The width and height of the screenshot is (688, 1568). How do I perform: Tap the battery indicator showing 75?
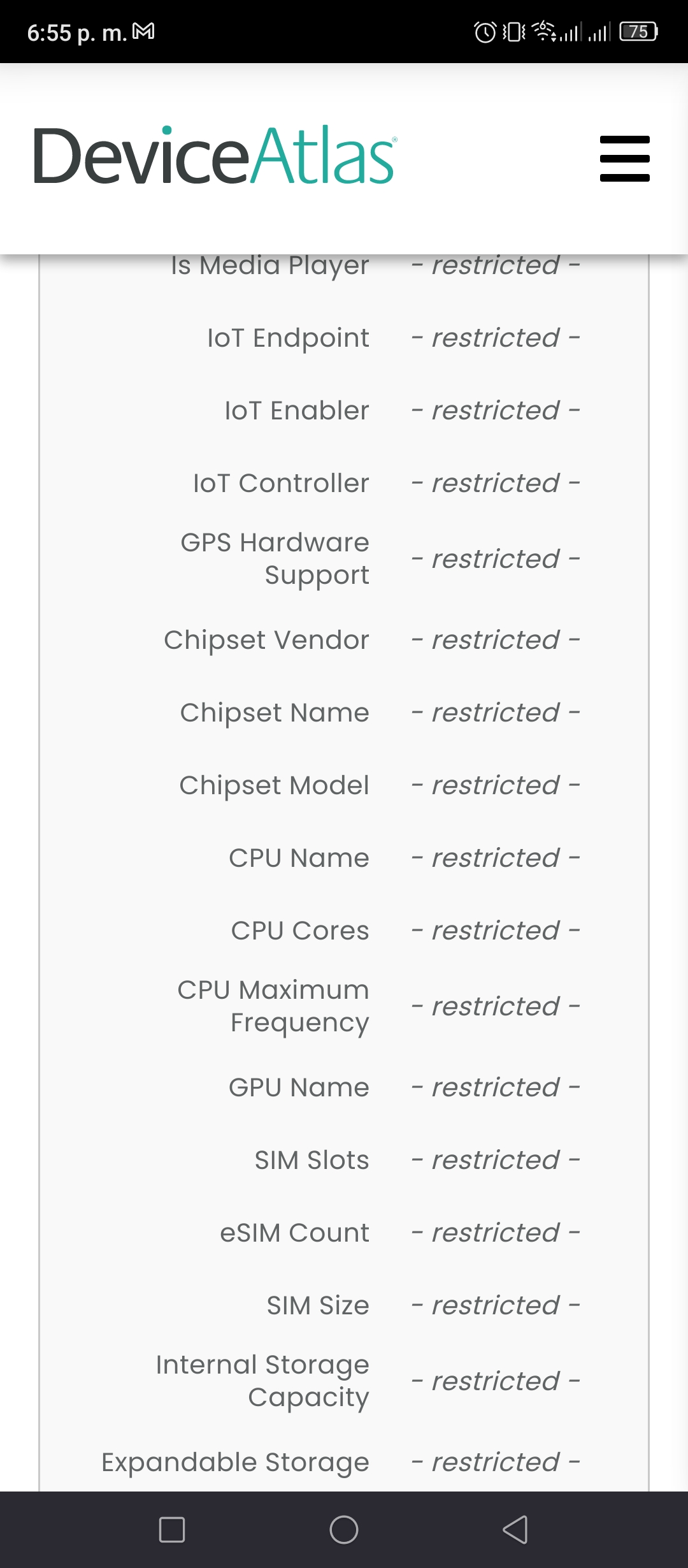639,31
